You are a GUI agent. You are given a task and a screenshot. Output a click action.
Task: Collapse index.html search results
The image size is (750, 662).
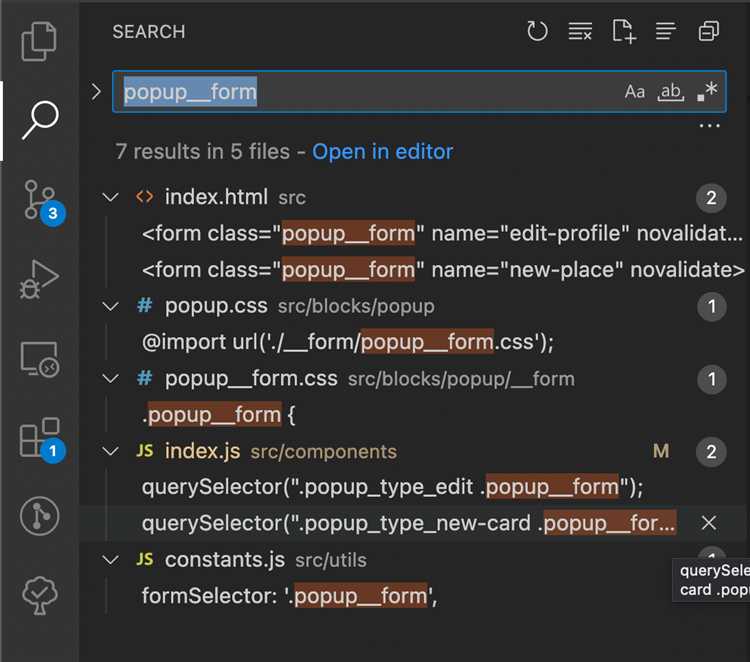tap(110, 197)
